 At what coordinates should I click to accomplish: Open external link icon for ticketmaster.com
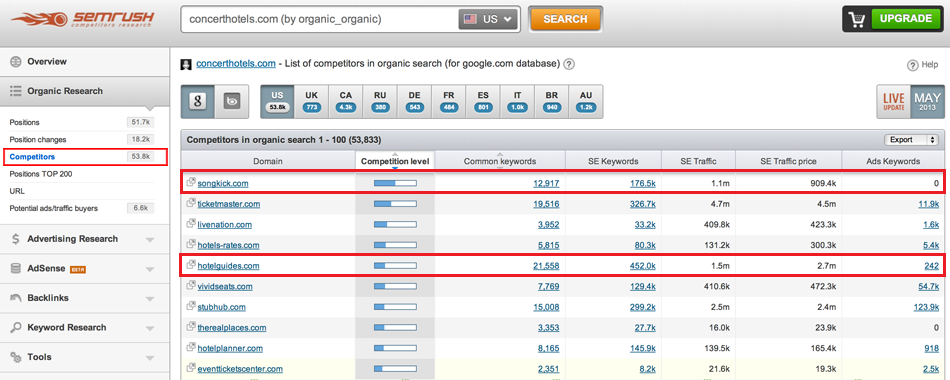(x=191, y=203)
